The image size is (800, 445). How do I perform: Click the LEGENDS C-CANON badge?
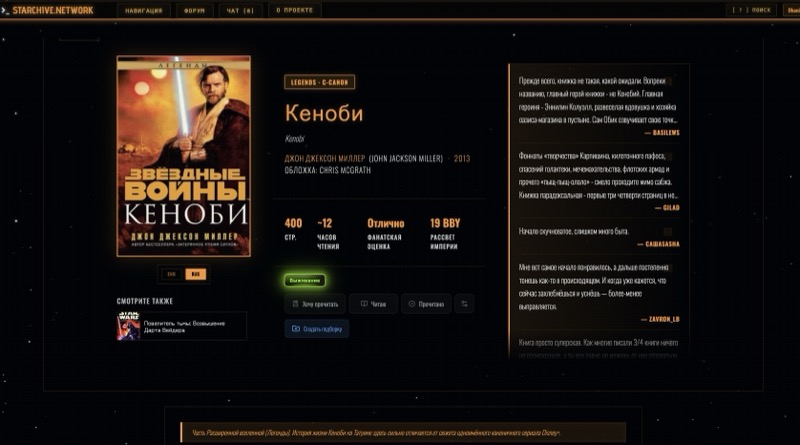click(x=319, y=82)
